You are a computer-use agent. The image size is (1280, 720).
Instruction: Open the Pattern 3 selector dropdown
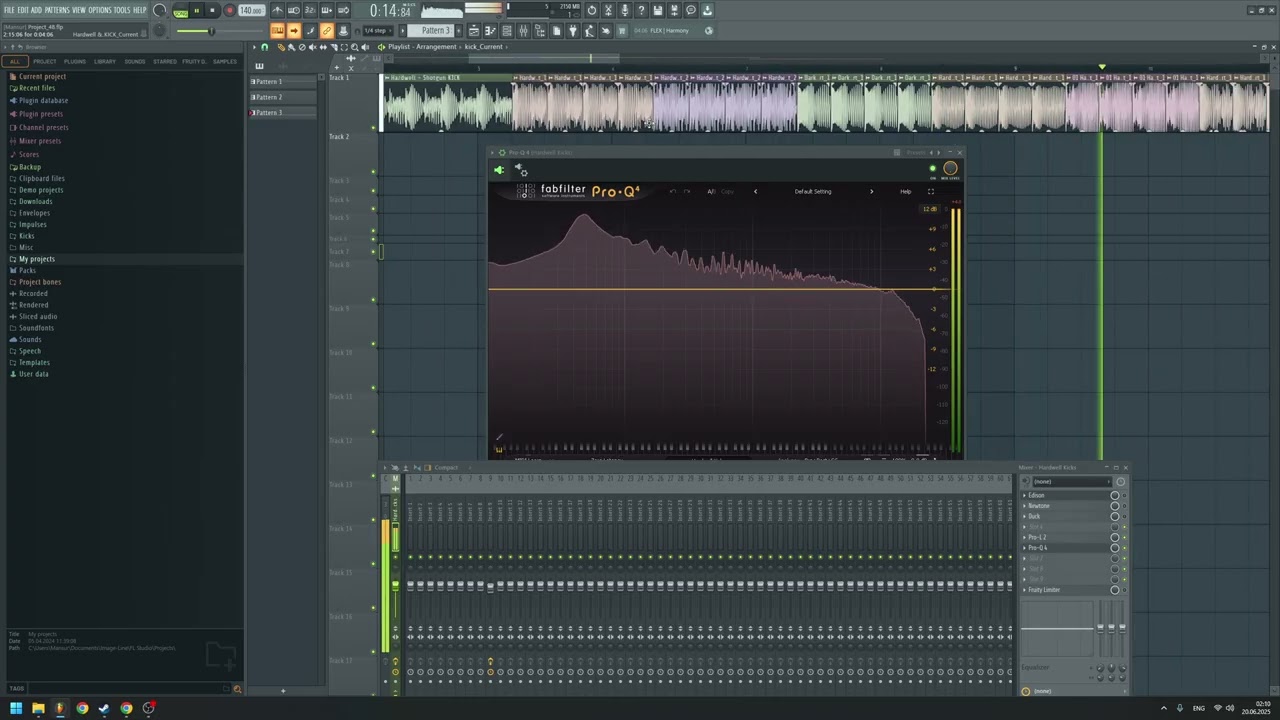436,31
